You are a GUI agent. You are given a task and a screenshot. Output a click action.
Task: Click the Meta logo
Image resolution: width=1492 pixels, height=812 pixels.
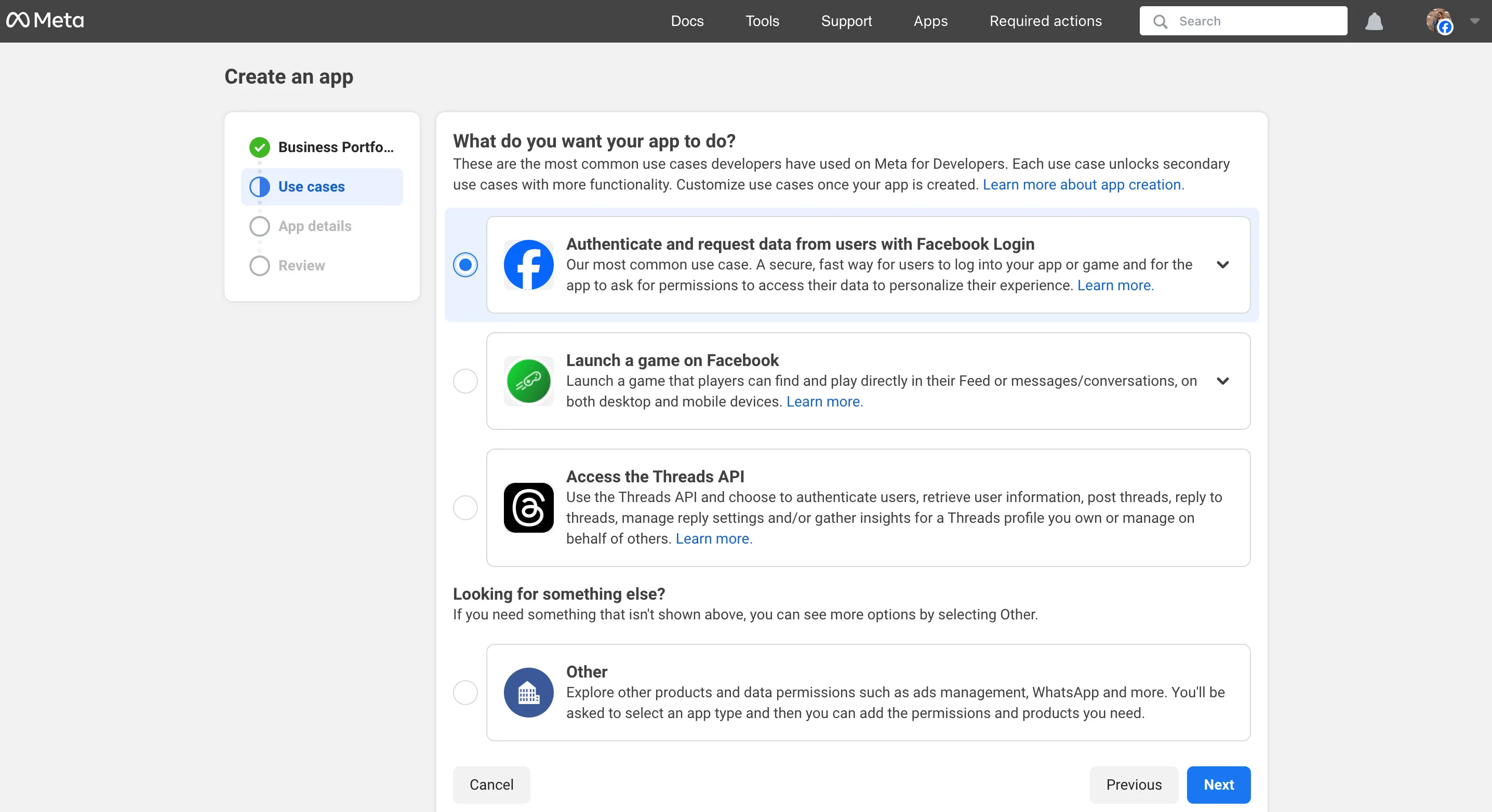[45, 21]
